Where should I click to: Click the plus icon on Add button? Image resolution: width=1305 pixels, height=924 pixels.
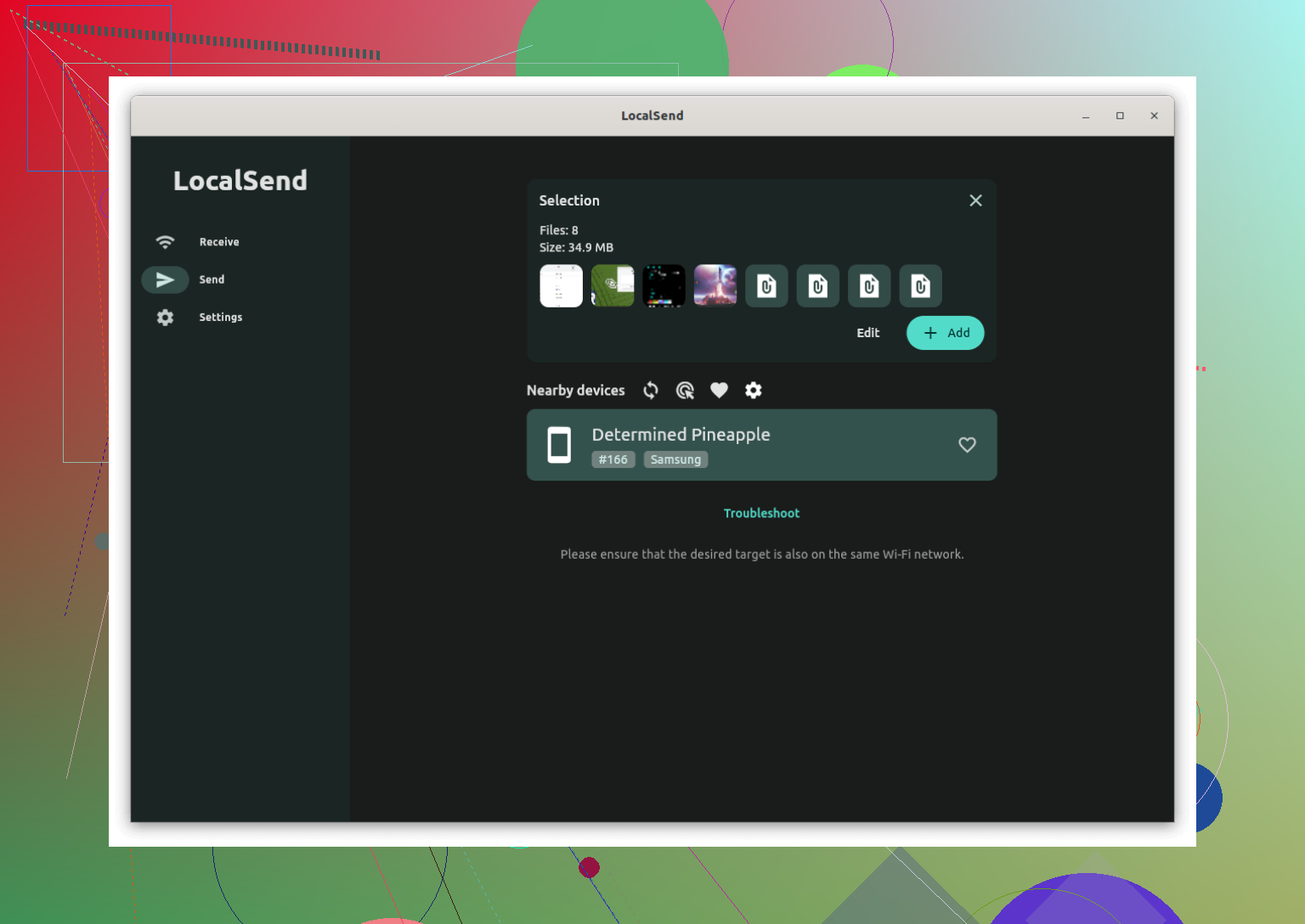[930, 333]
